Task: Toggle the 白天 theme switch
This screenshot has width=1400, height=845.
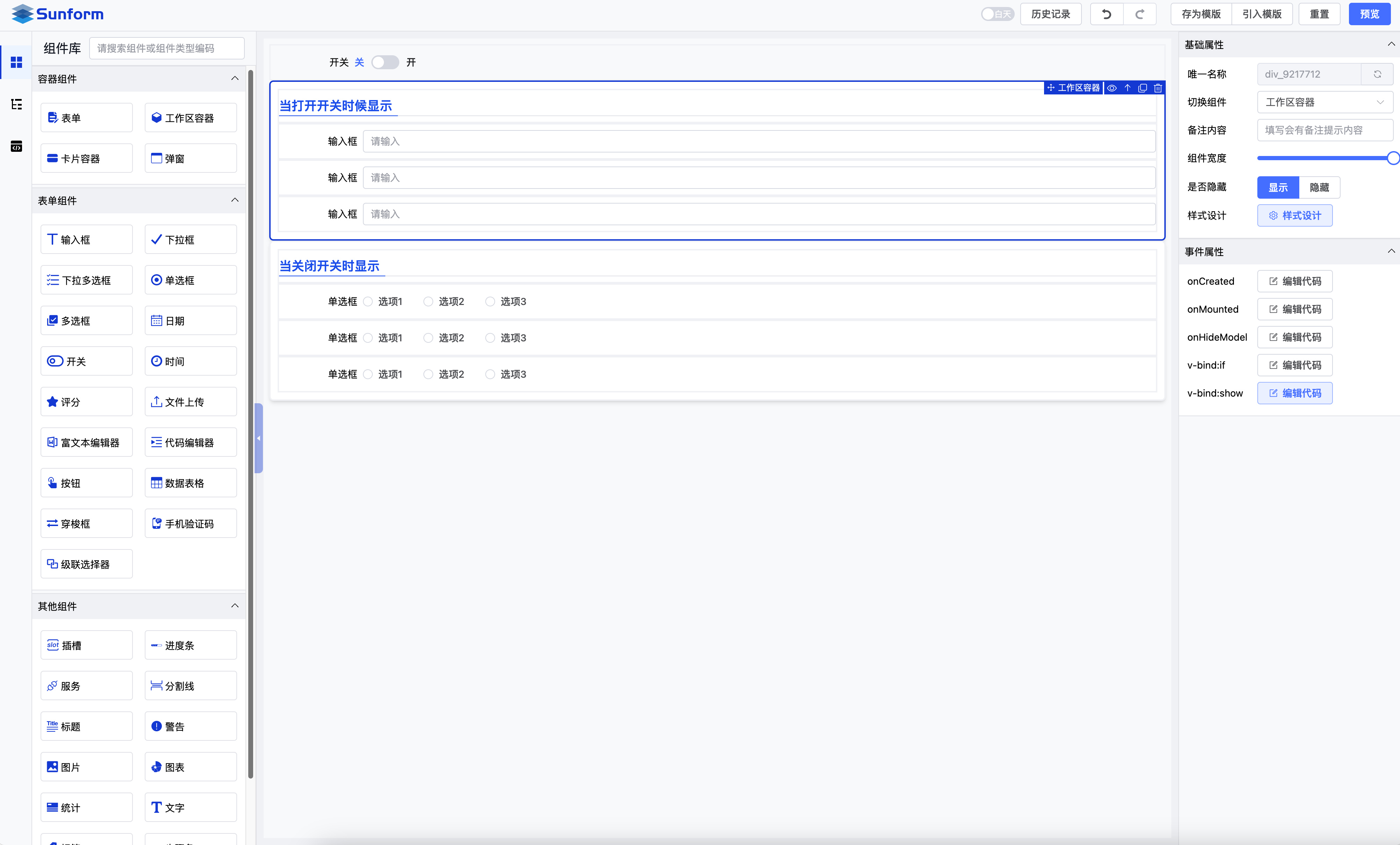Action: point(997,14)
